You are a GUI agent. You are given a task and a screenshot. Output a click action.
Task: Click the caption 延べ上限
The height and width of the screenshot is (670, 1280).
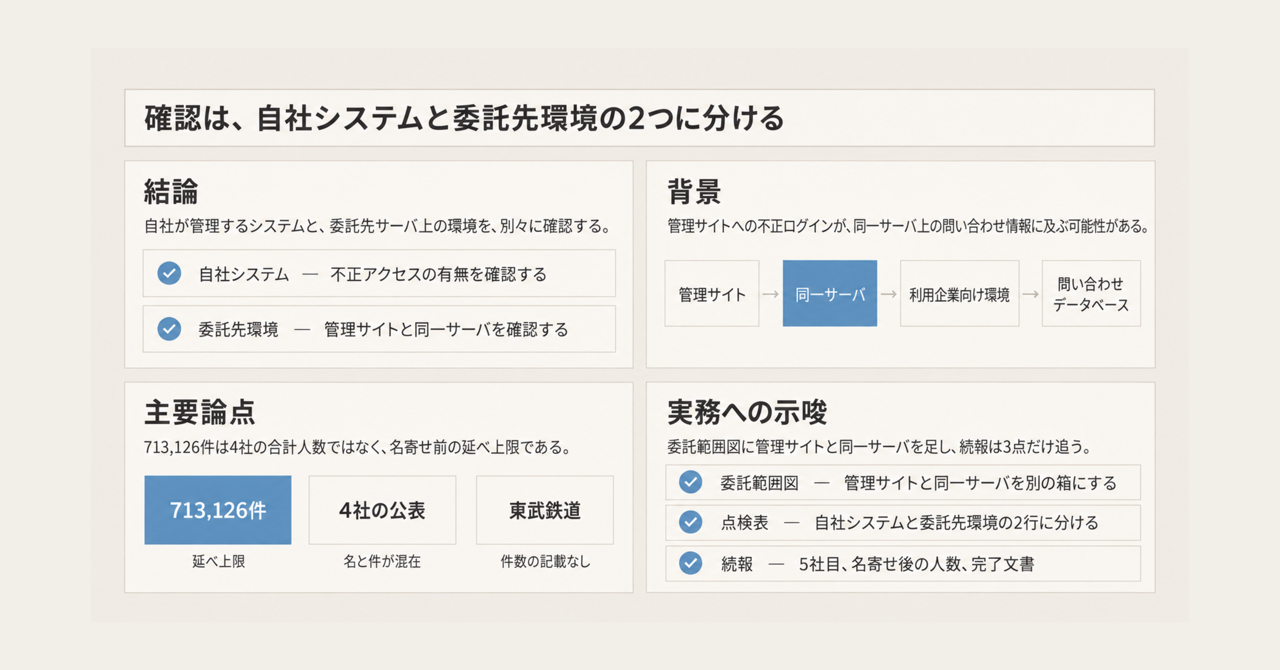(x=218, y=562)
